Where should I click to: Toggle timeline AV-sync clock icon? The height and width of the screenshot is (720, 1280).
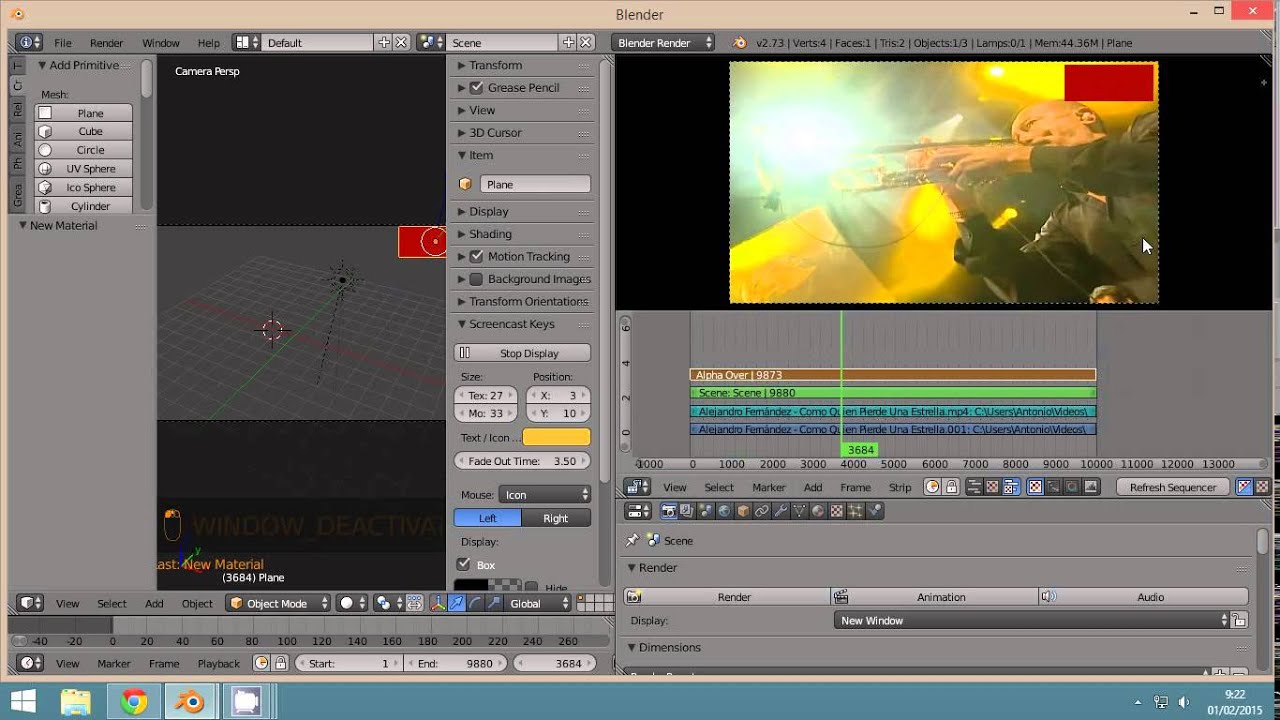(x=262, y=663)
